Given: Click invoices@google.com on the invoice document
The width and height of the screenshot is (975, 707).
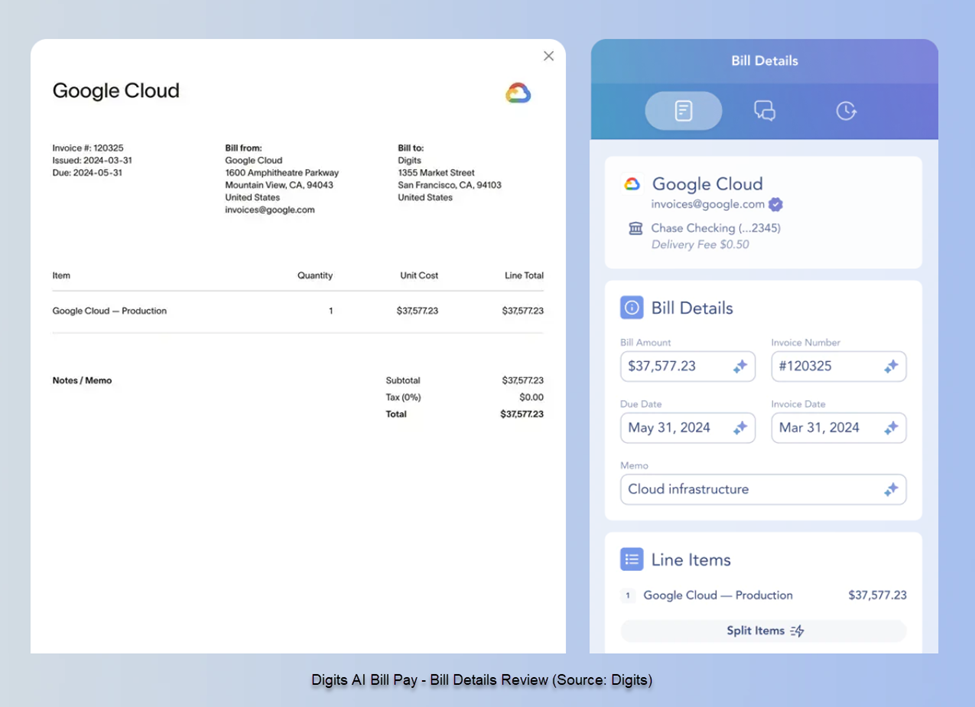Looking at the screenshot, I should 270,210.
